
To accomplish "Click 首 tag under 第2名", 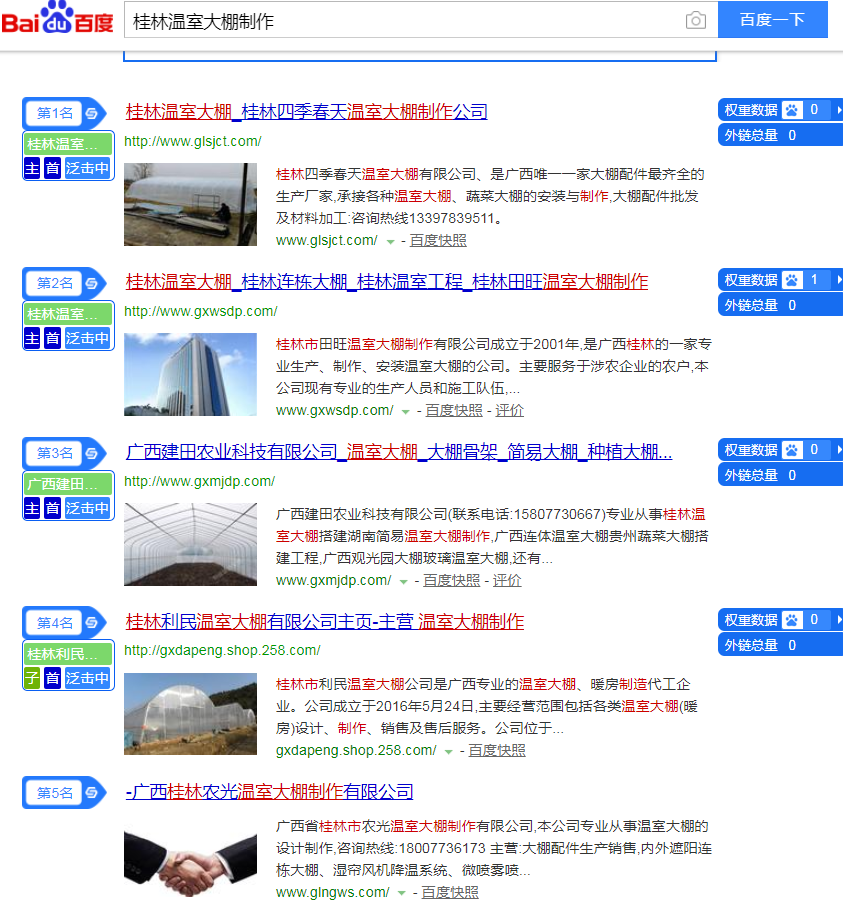I will (x=53, y=338).
